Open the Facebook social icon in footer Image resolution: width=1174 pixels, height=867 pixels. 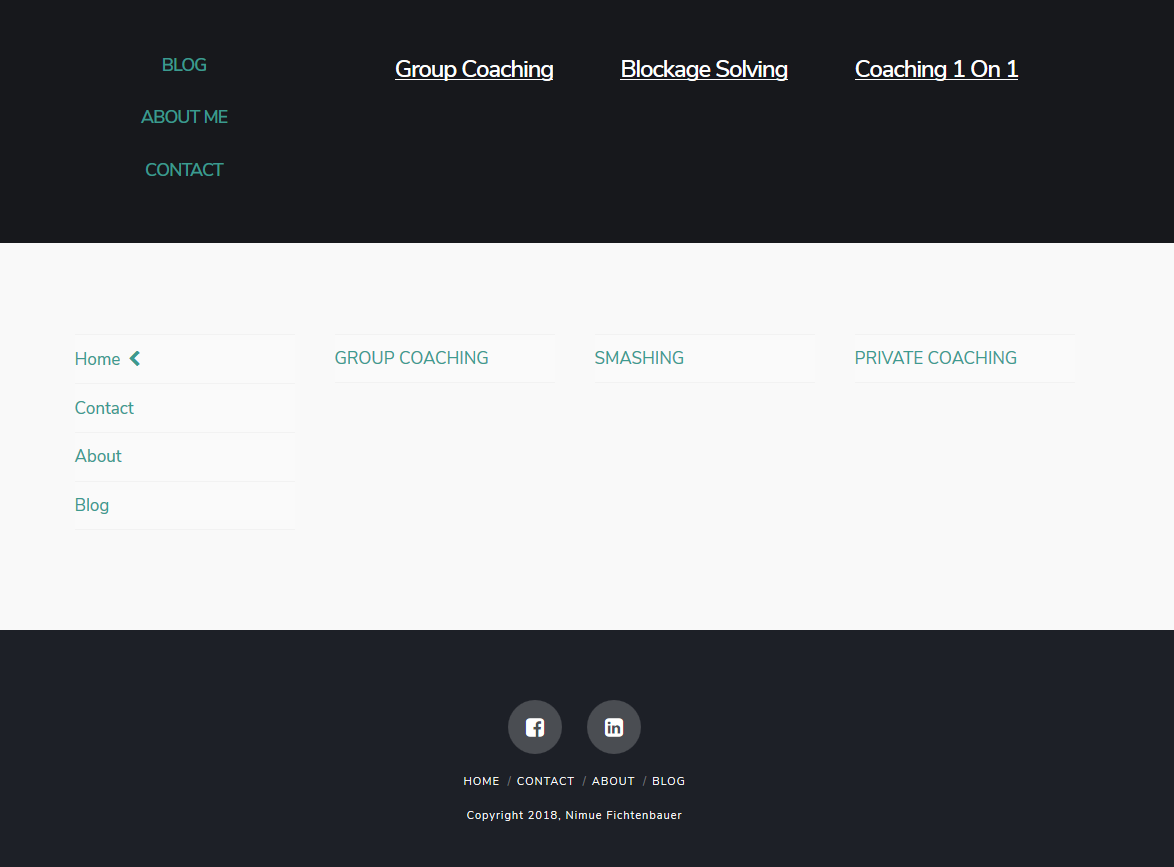(535, 727)
